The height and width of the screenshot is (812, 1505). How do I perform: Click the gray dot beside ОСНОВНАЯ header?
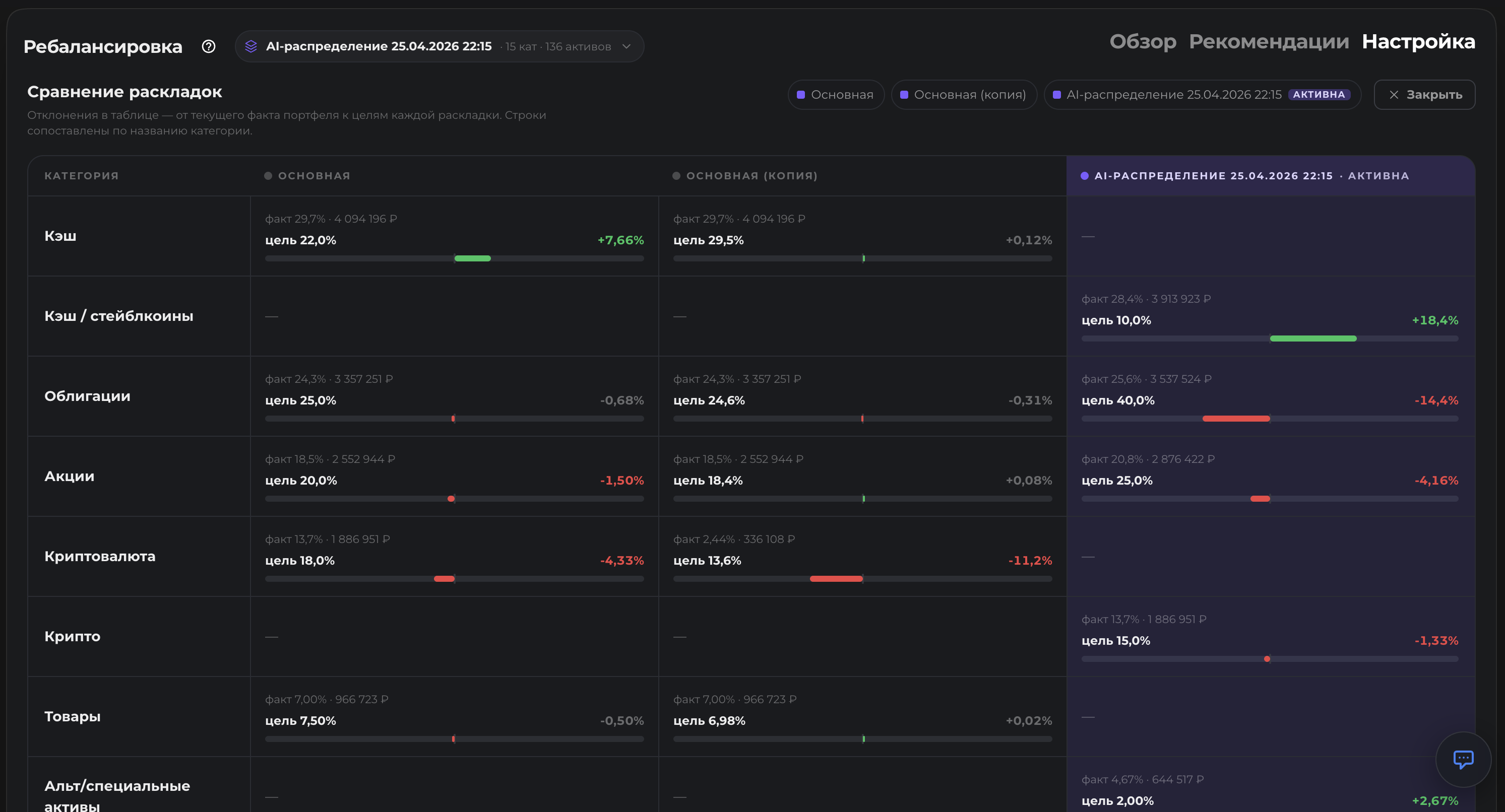click(268, 176)
